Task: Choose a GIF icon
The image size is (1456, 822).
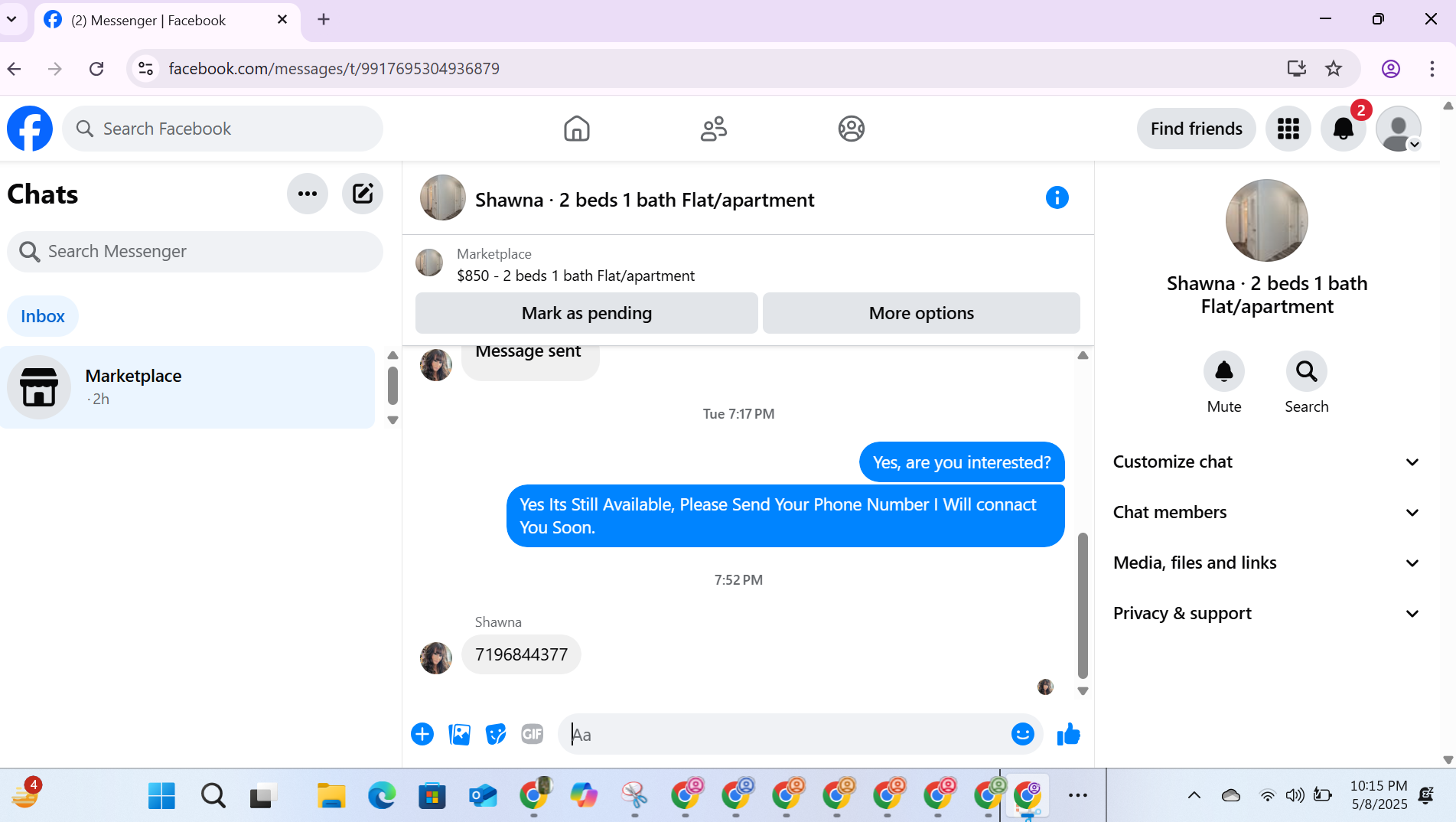Action: point(532,734)
